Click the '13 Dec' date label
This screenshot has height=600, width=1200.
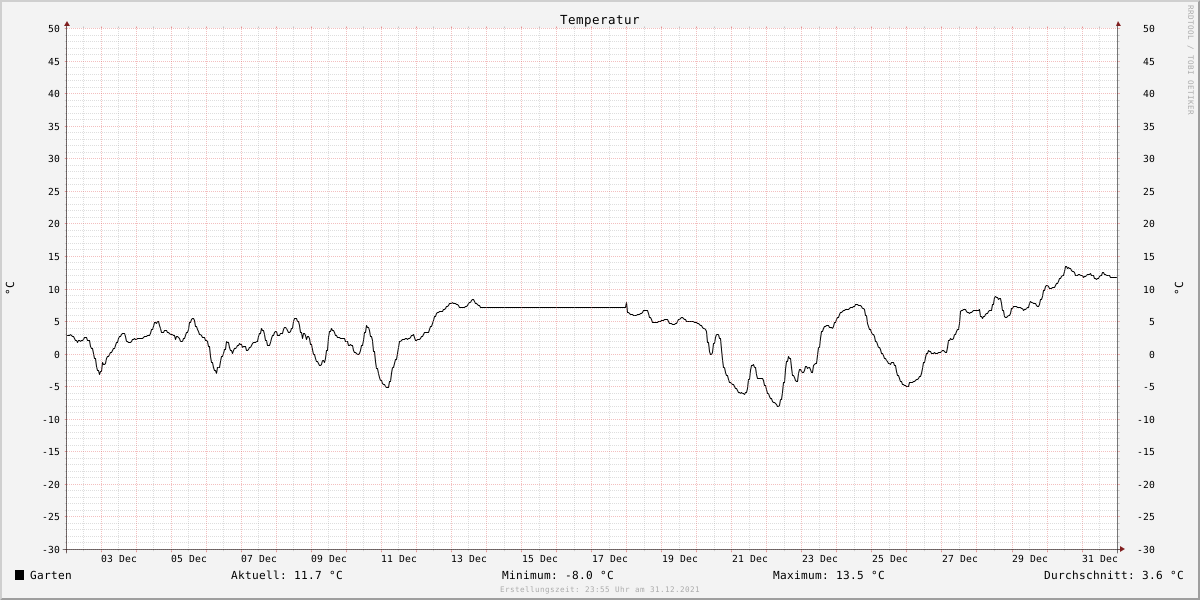(469, 559)
